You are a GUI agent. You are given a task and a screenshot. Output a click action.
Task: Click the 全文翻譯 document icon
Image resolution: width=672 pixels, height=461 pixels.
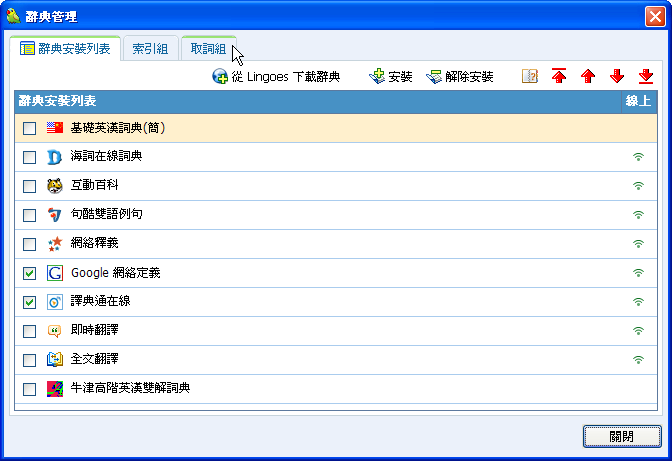(55, 359)
